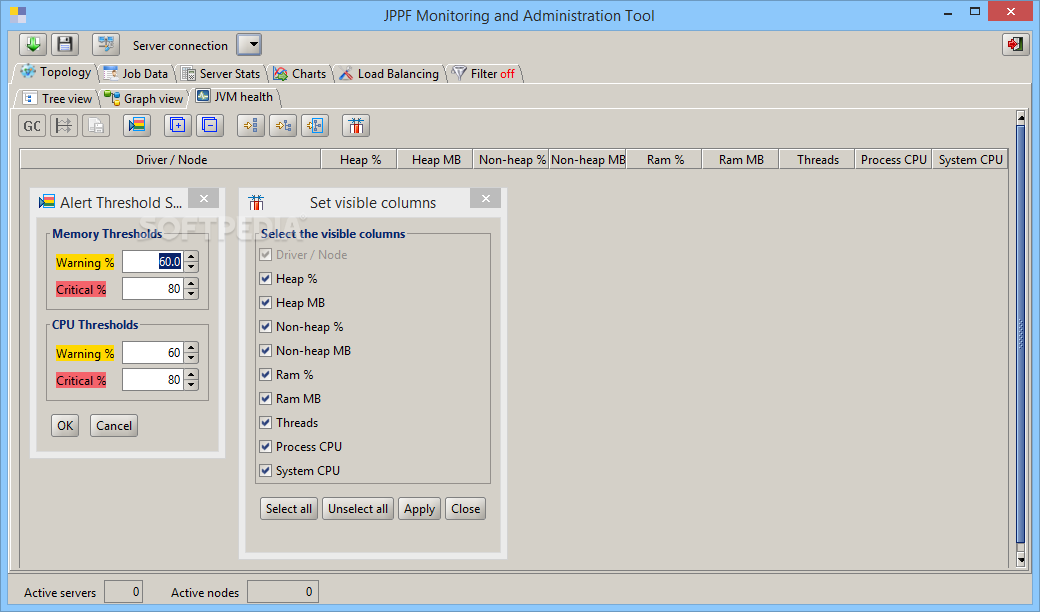
Task: Uncheck the Ram MB checkbox
Action: pos(265,398)
